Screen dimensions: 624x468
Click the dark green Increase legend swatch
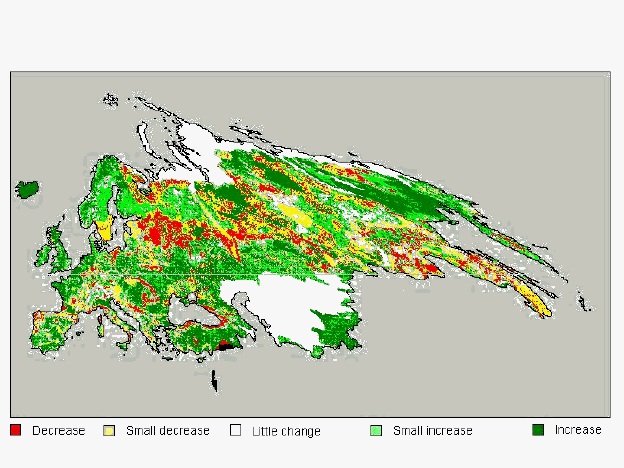pyautogui.click(x=537, y=430)
